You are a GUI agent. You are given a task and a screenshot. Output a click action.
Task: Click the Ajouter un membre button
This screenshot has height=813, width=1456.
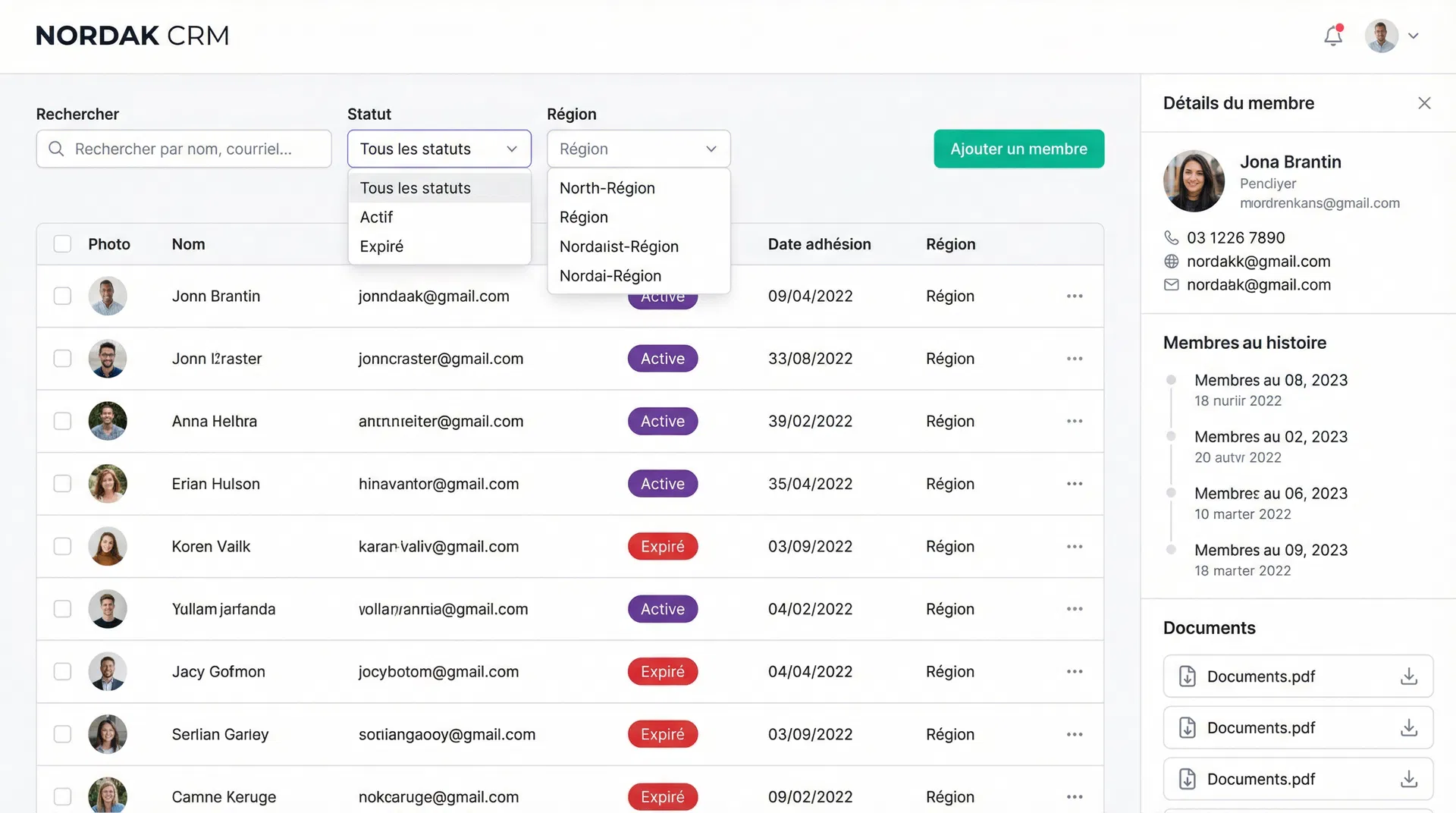click(1018, 149)
